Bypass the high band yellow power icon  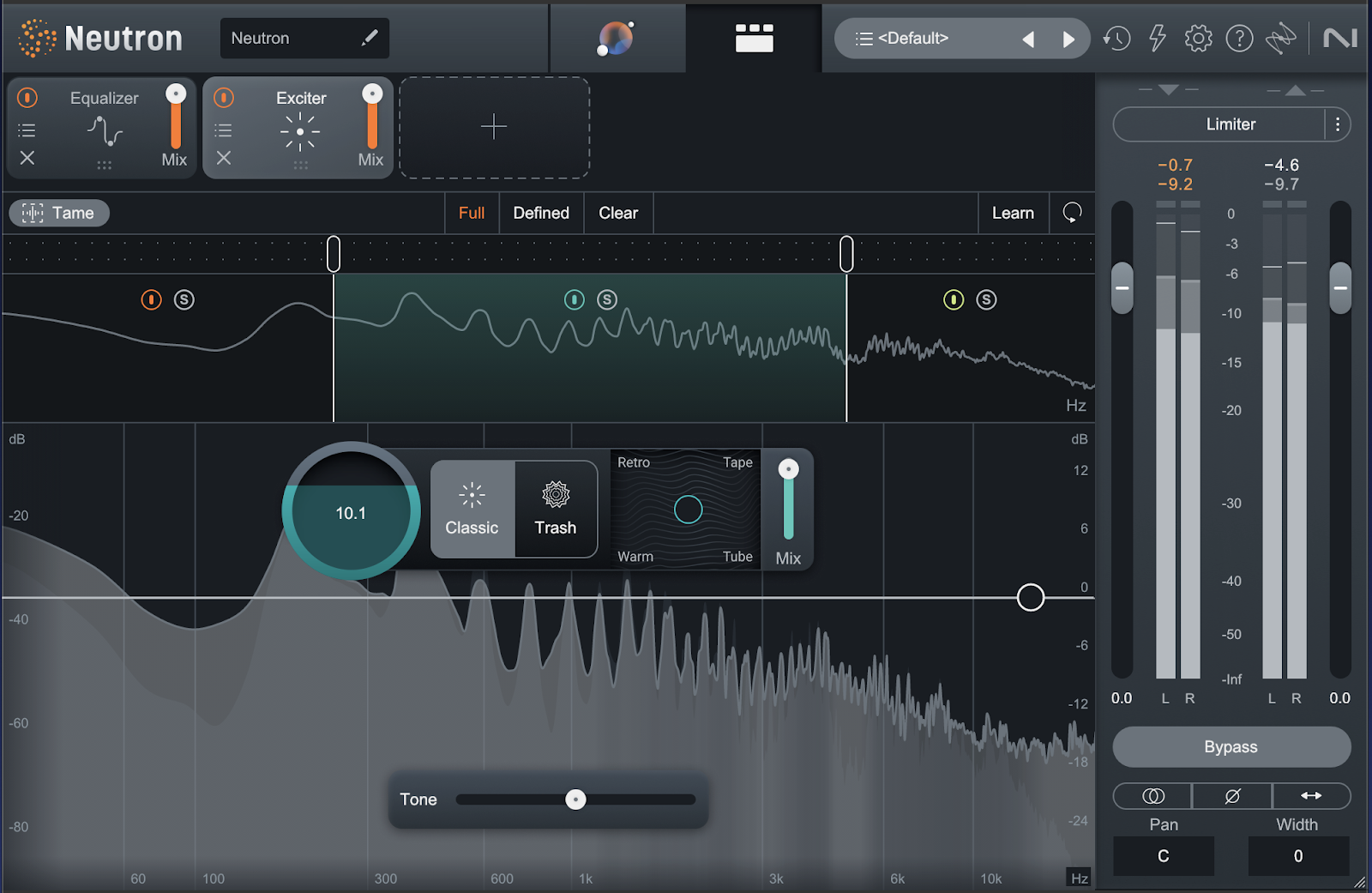coord(954,299)
